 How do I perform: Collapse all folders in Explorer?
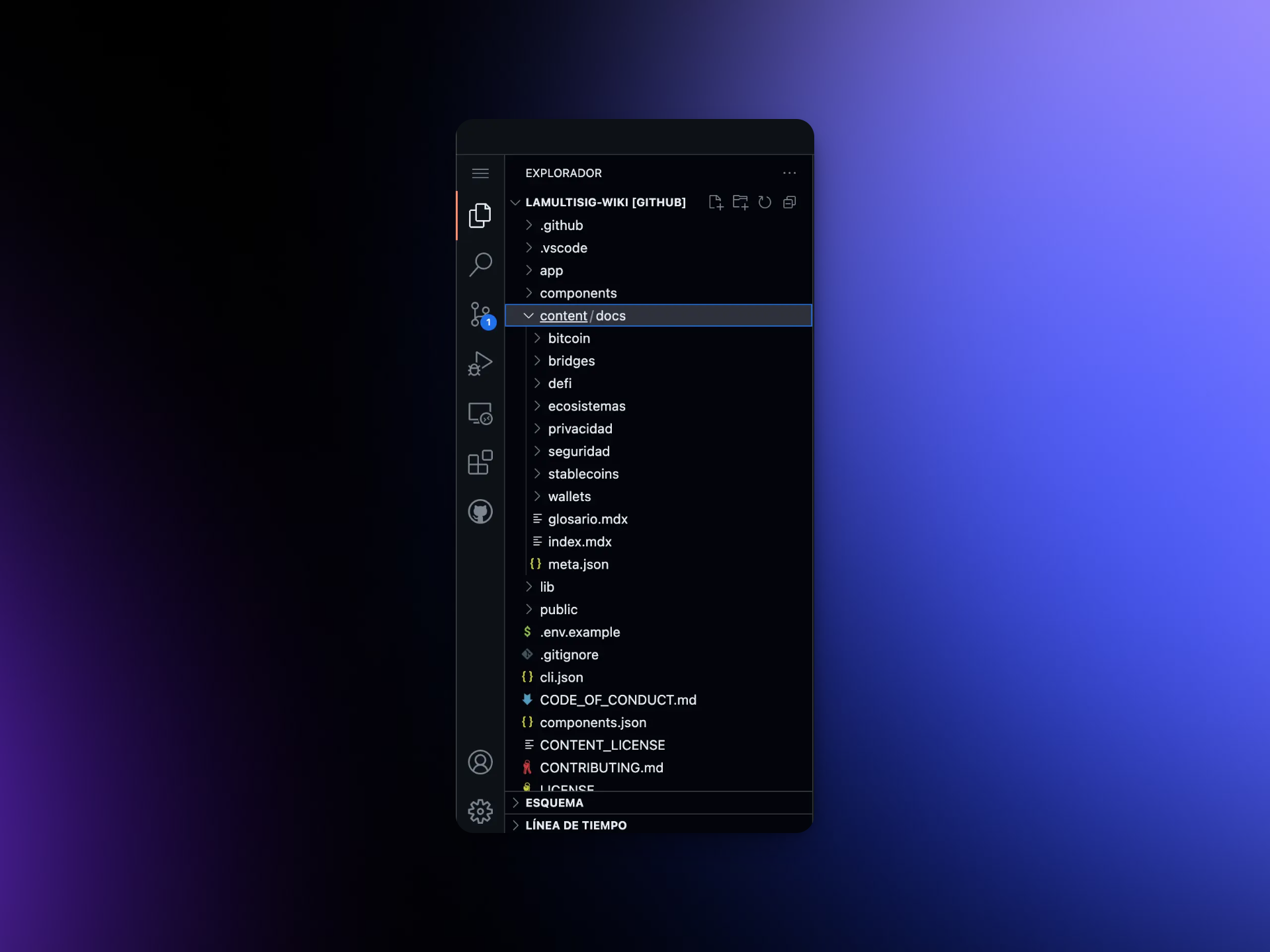point(789,202)
